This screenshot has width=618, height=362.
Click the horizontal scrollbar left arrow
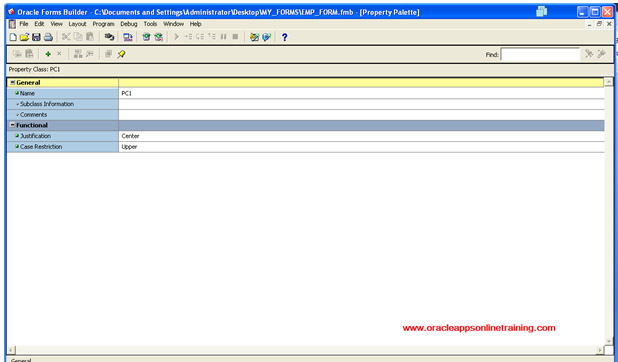11,350
